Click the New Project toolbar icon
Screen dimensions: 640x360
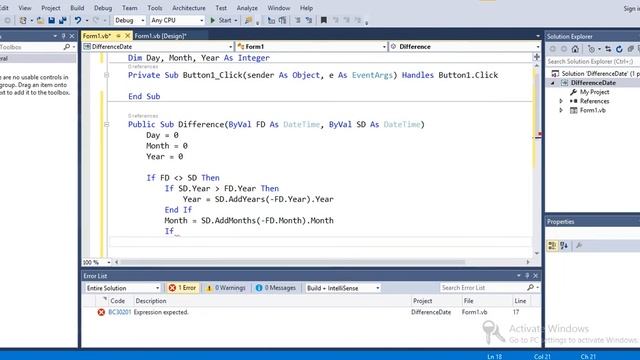tap(23, 20)
